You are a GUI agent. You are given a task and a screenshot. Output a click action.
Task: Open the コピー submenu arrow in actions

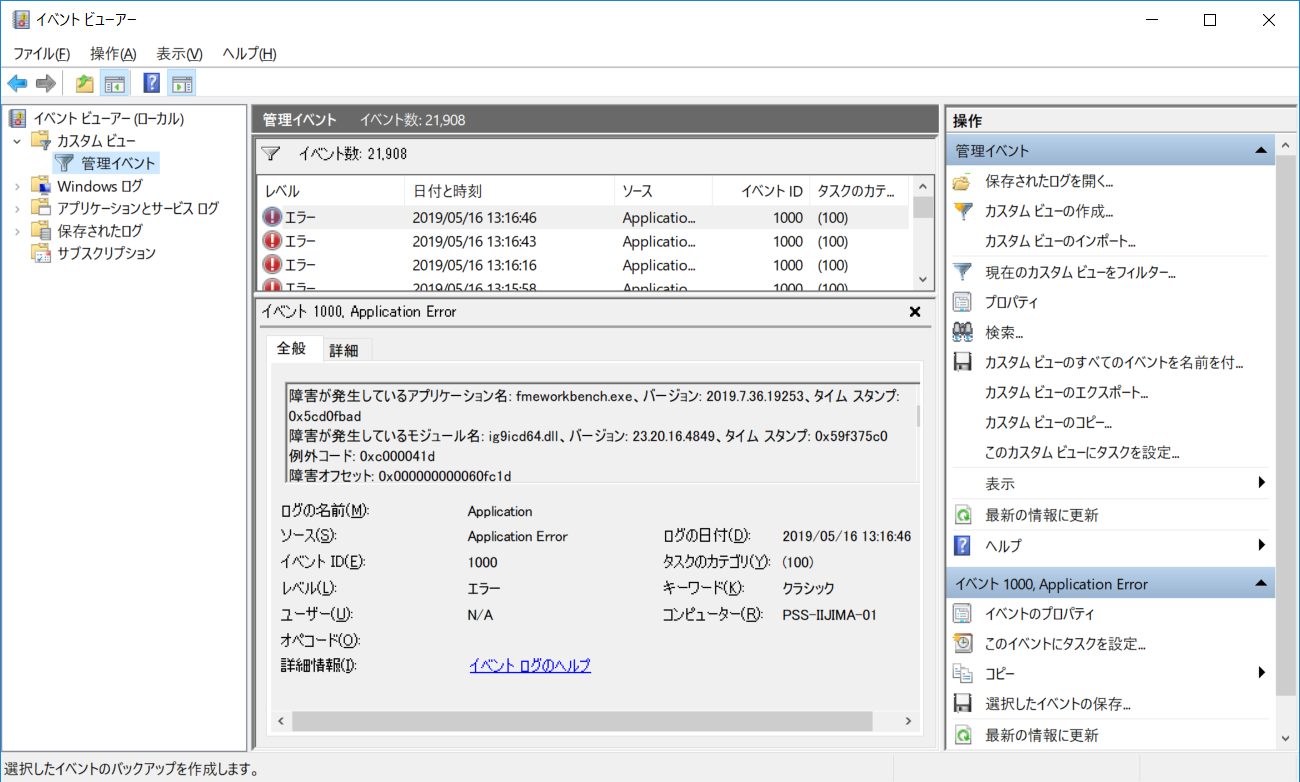[x=1261, y=674]
